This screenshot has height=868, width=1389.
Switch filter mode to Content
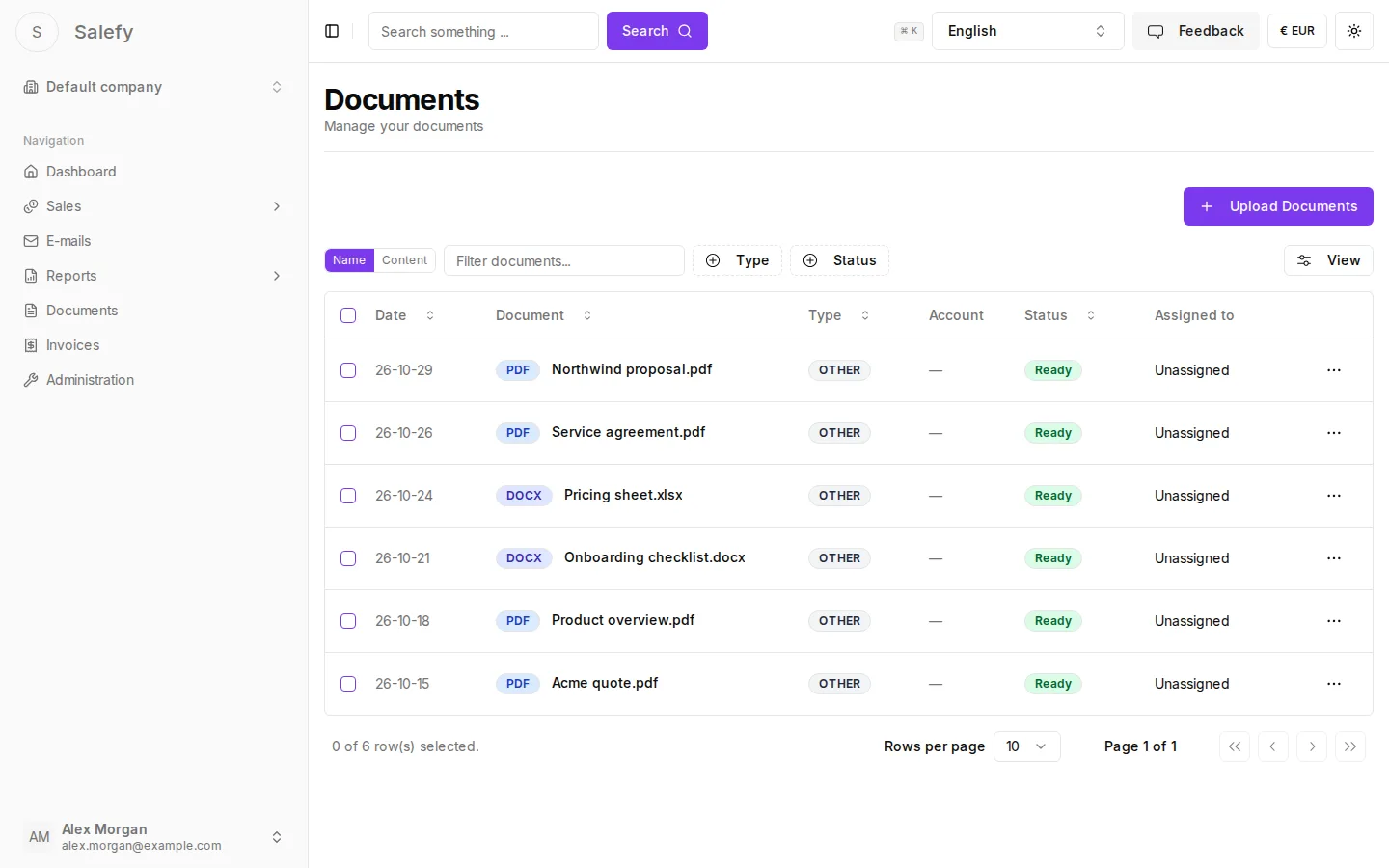coord(404,260)
